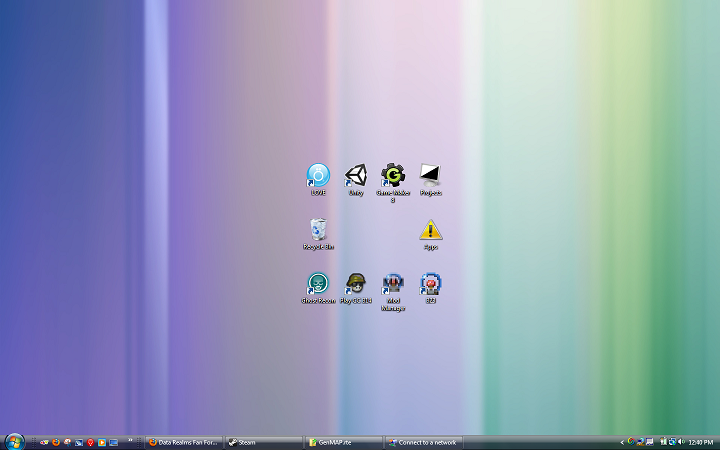Select the Unity desktop shortcut
Image resolution: width=720 pixels, height=450 pixels.
coord(355,176)
